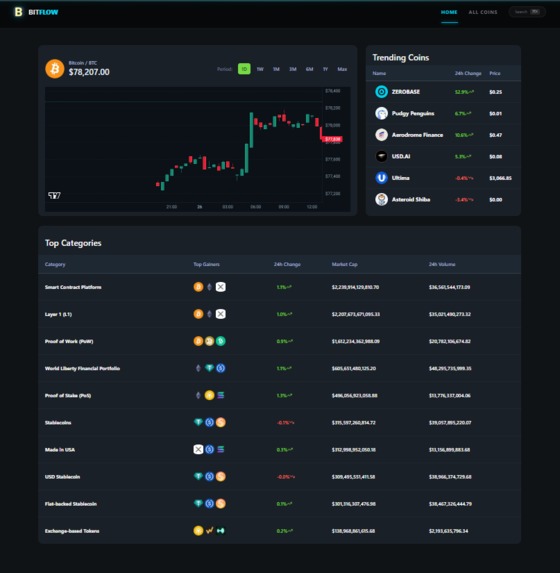Open the Aerodrome Finance coin icon
560x573 pixels.
coord(381,135)
